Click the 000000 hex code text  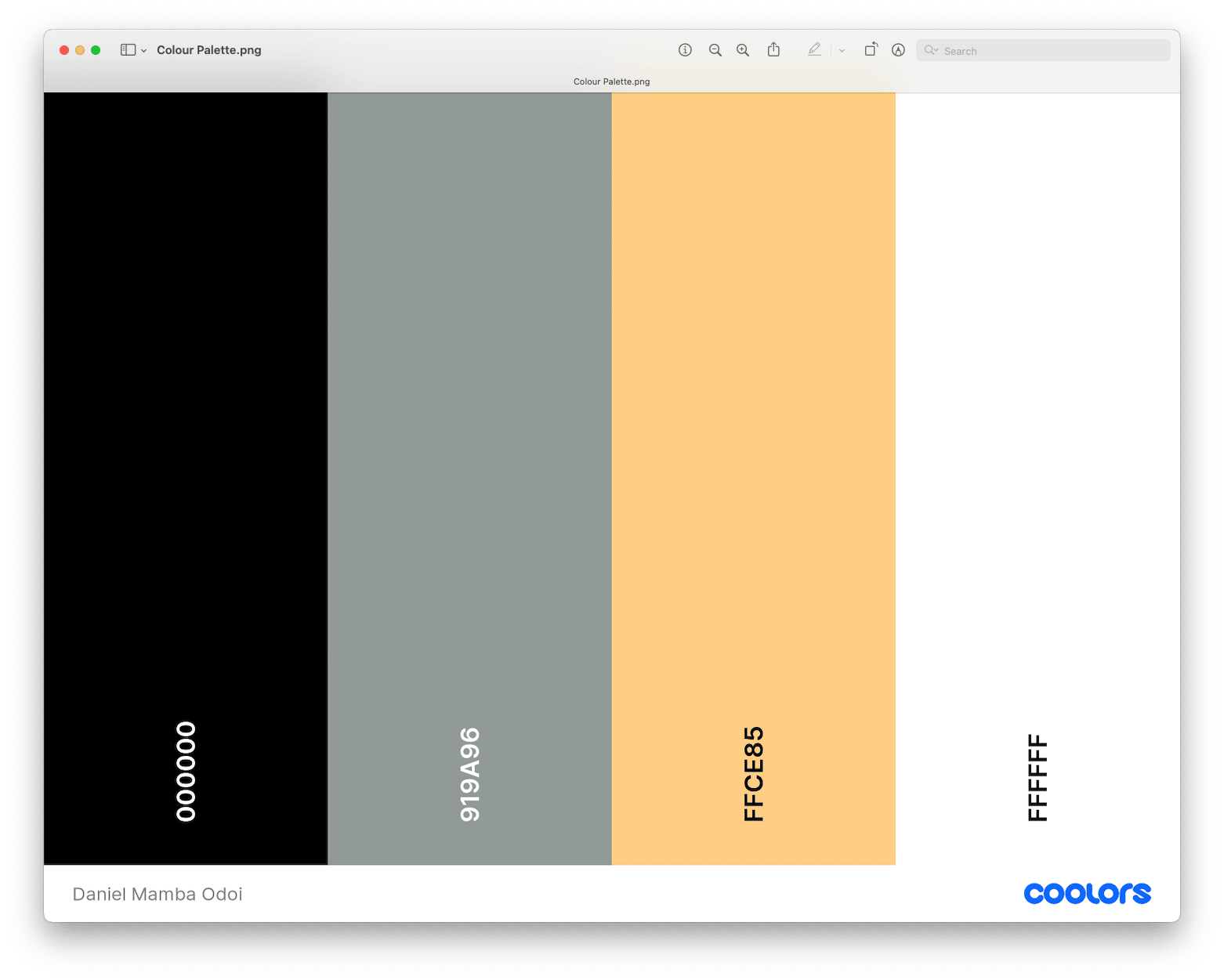186,772
